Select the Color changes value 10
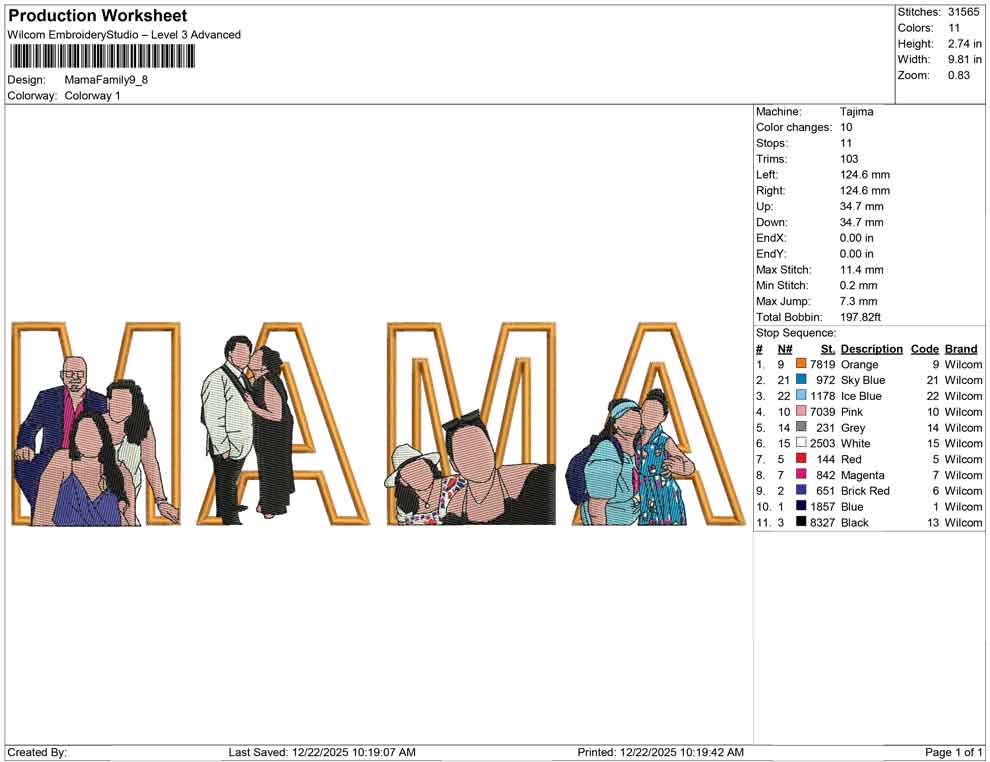The height and width of the screenshot is (762, 990). 846,127
